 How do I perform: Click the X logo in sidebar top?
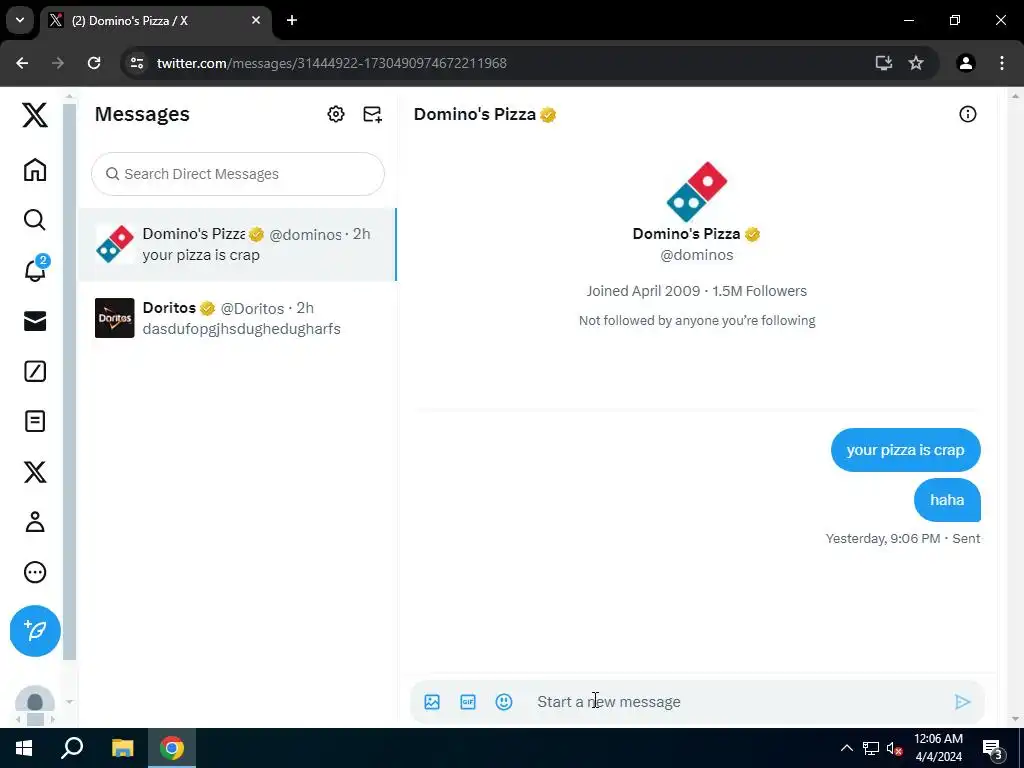point(35,115)
